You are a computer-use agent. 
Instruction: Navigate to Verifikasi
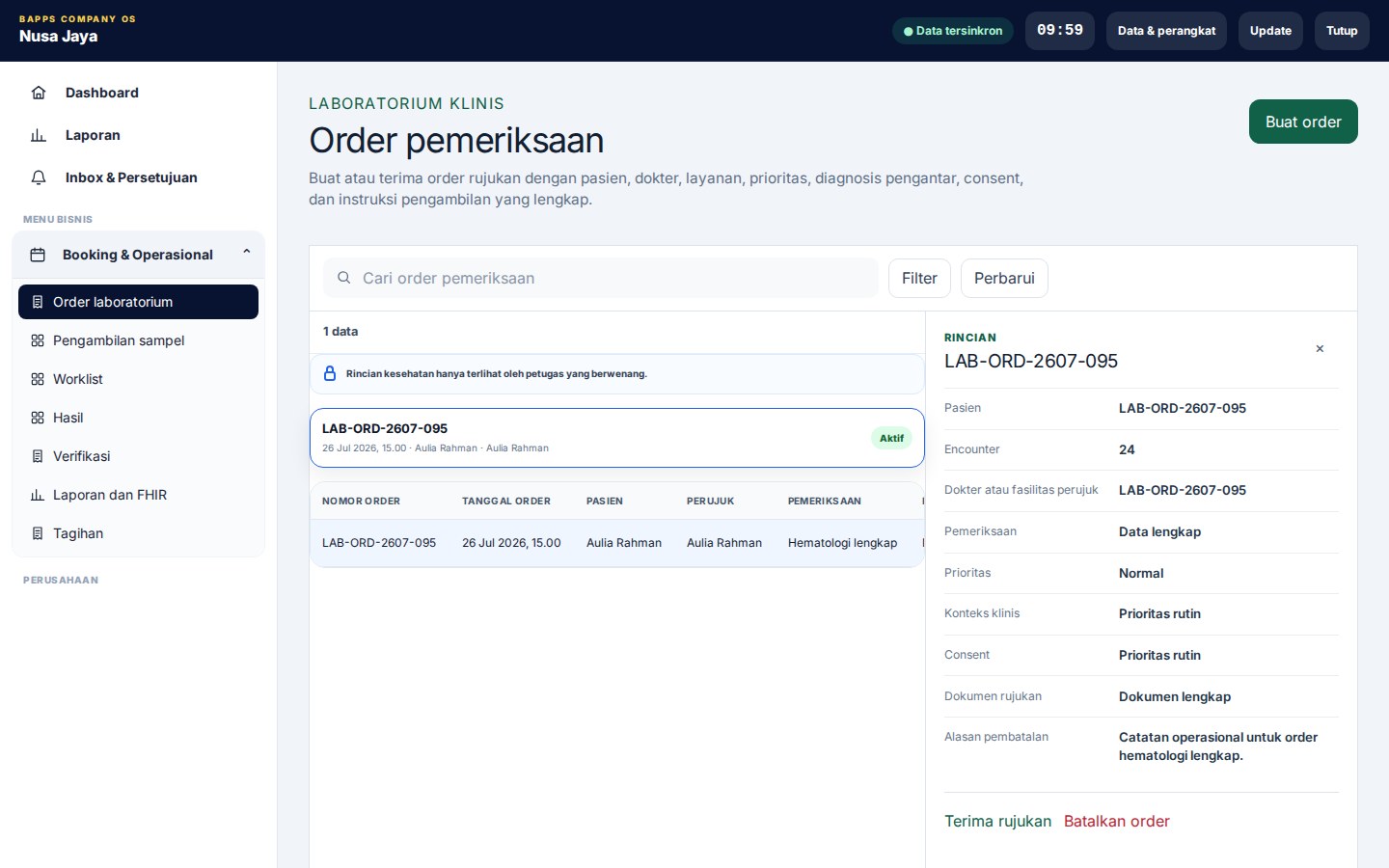pos(138,456)
